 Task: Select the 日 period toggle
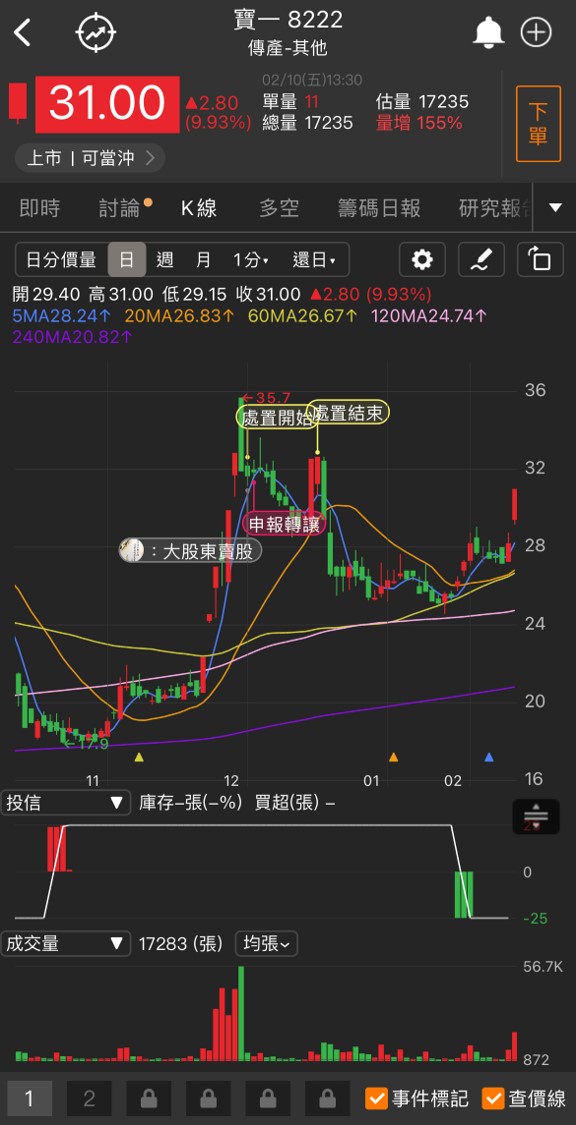pyautogui.click(x=127, y=259)
